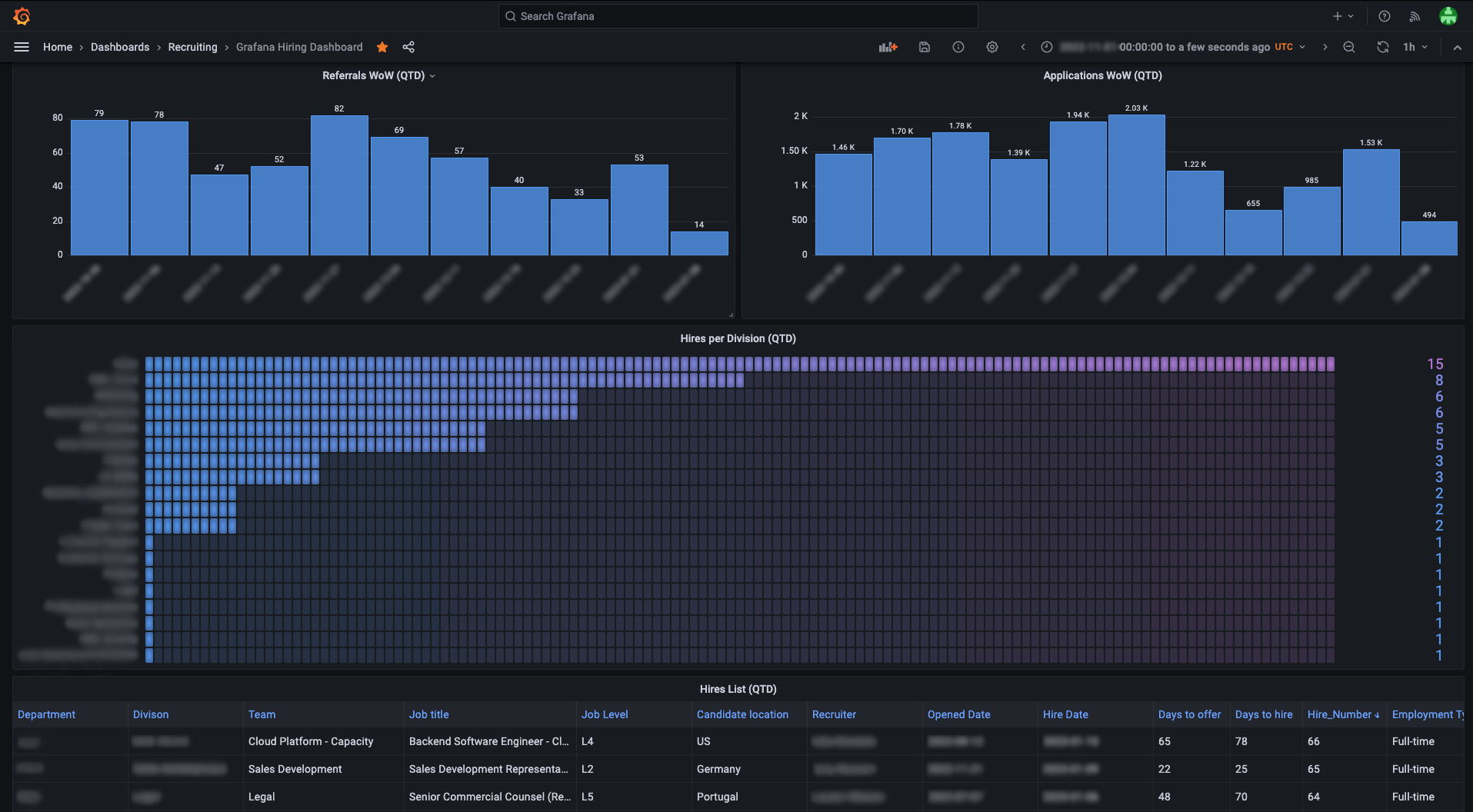
Task: Toggle the main navigation hamburger menu
Action: tap(22, 47)
